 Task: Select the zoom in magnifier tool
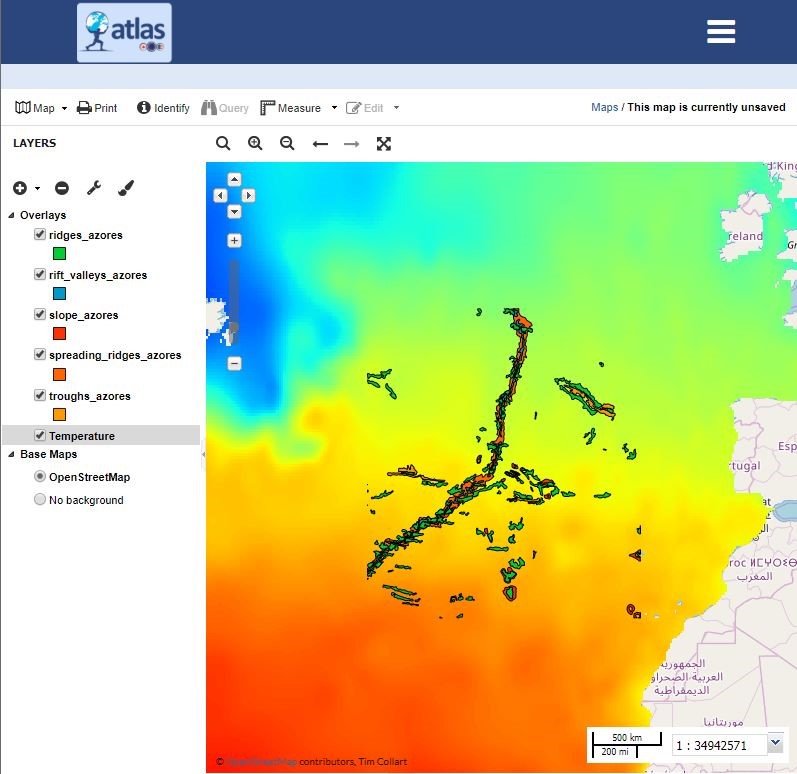[255, 144]
